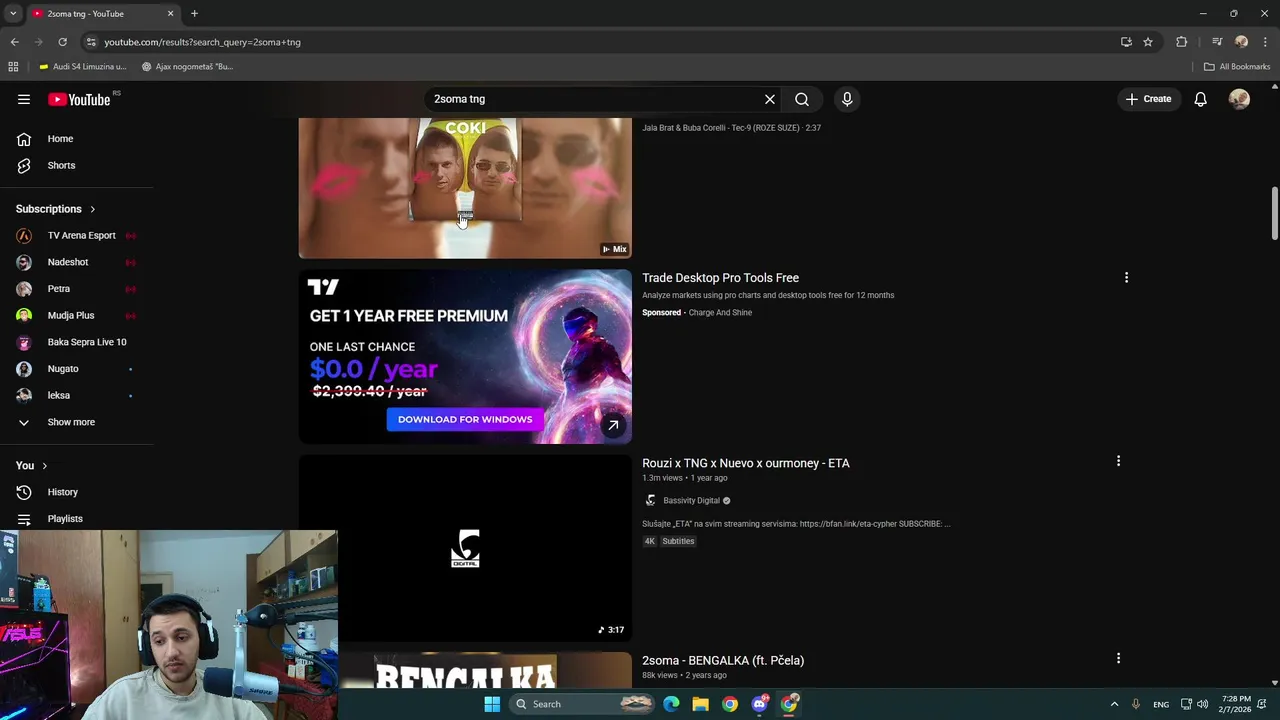The width and height of the screenshot is (1280, 720).
Task: Open the ETA video's three-dot menu
Action: pyautogui.click(x=1118, y=461)
